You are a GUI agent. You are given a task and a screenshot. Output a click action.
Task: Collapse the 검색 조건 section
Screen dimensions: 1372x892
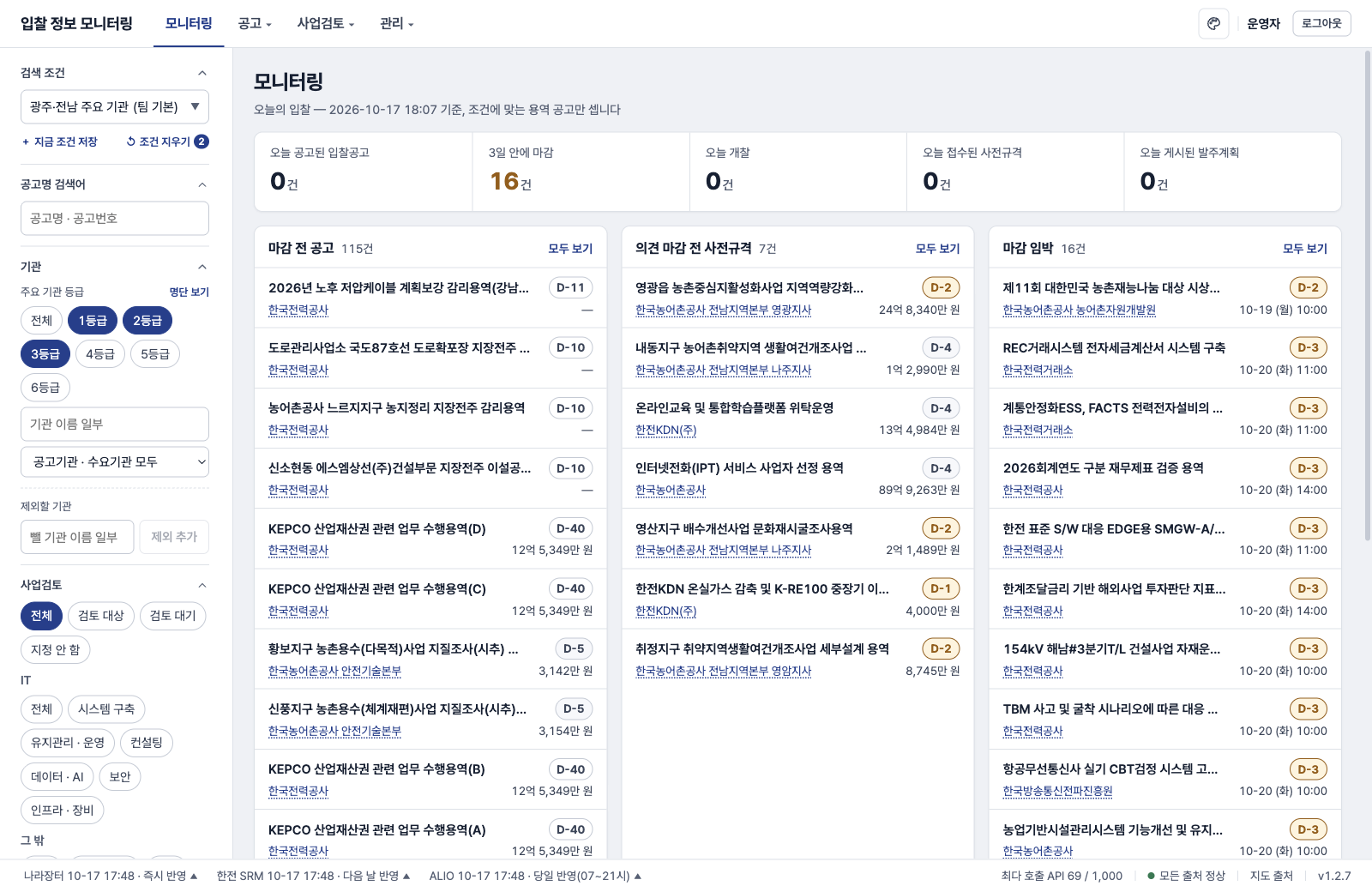click(202, 73)
